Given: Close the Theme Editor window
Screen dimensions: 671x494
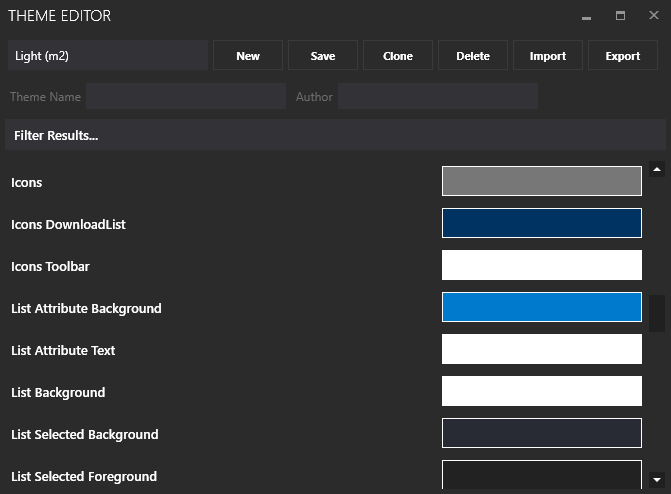Looking at the screenshot, I should click(x=653, y=15).
